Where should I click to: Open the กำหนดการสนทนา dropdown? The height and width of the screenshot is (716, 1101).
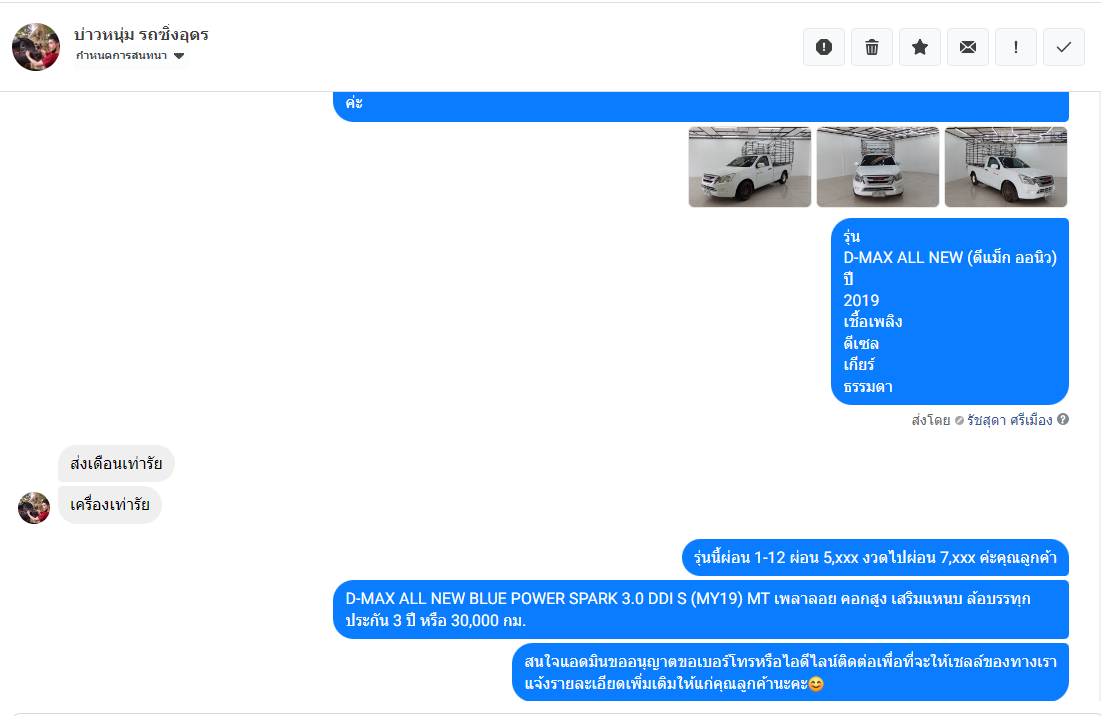tap(130, 56)
